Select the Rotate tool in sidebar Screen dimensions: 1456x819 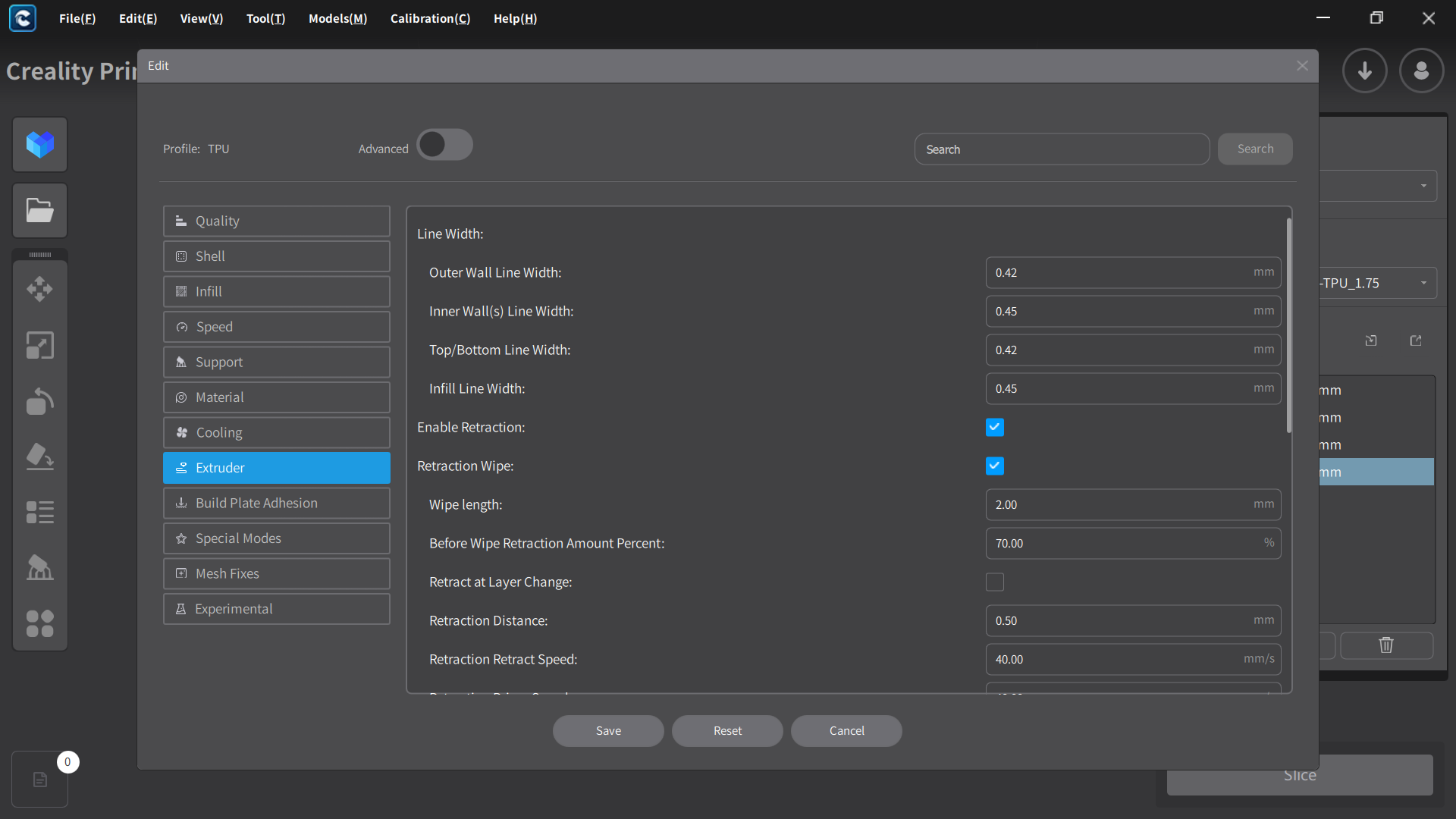40,401
